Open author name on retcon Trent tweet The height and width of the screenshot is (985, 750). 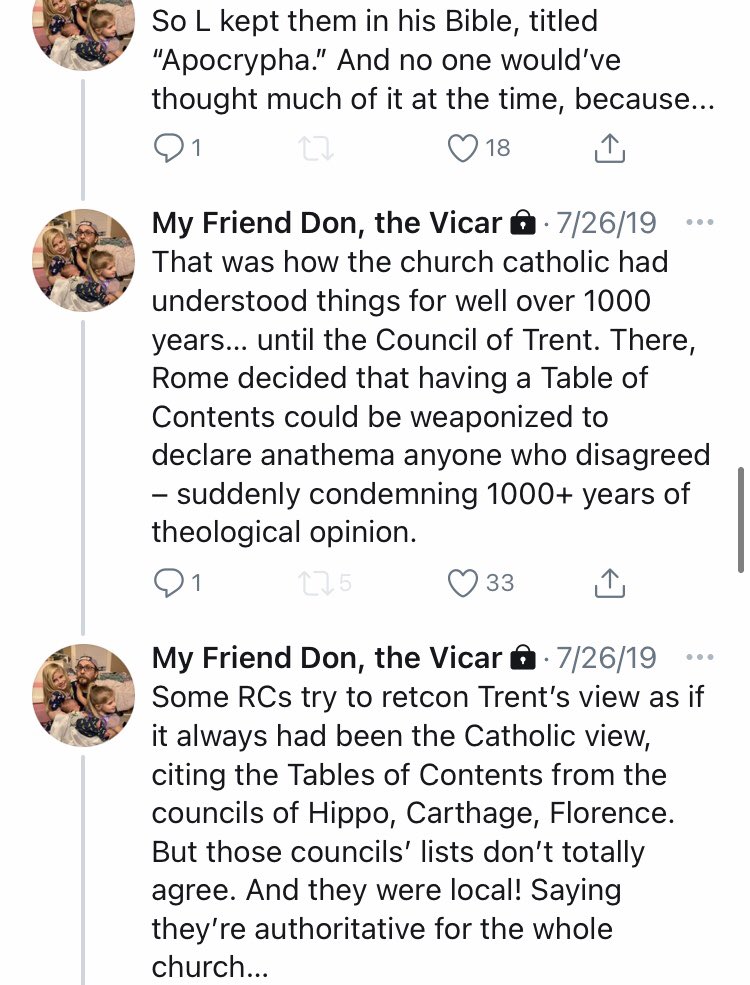tap(326, 657)
